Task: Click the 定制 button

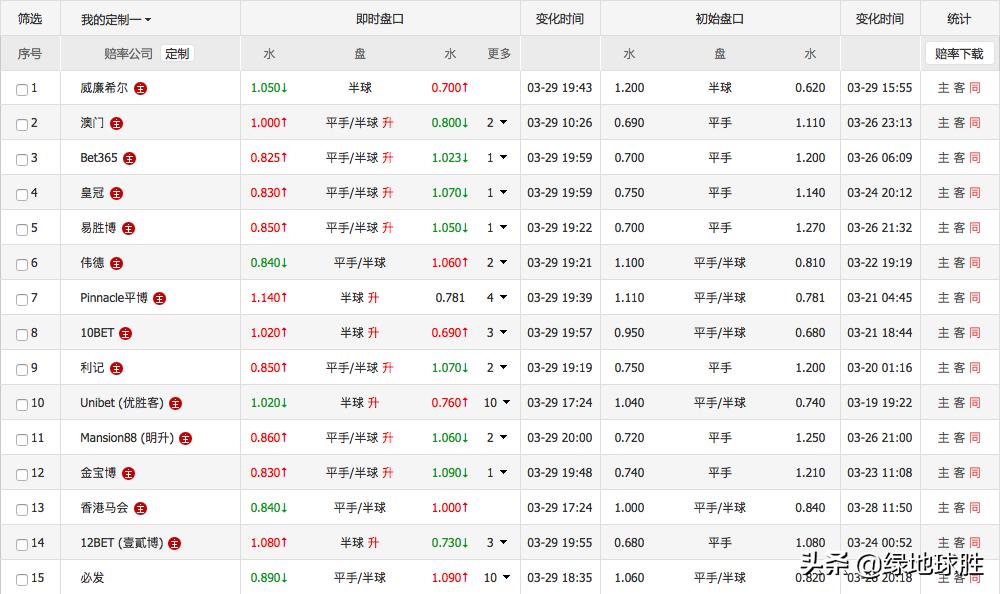Action: tap(177, 54)
